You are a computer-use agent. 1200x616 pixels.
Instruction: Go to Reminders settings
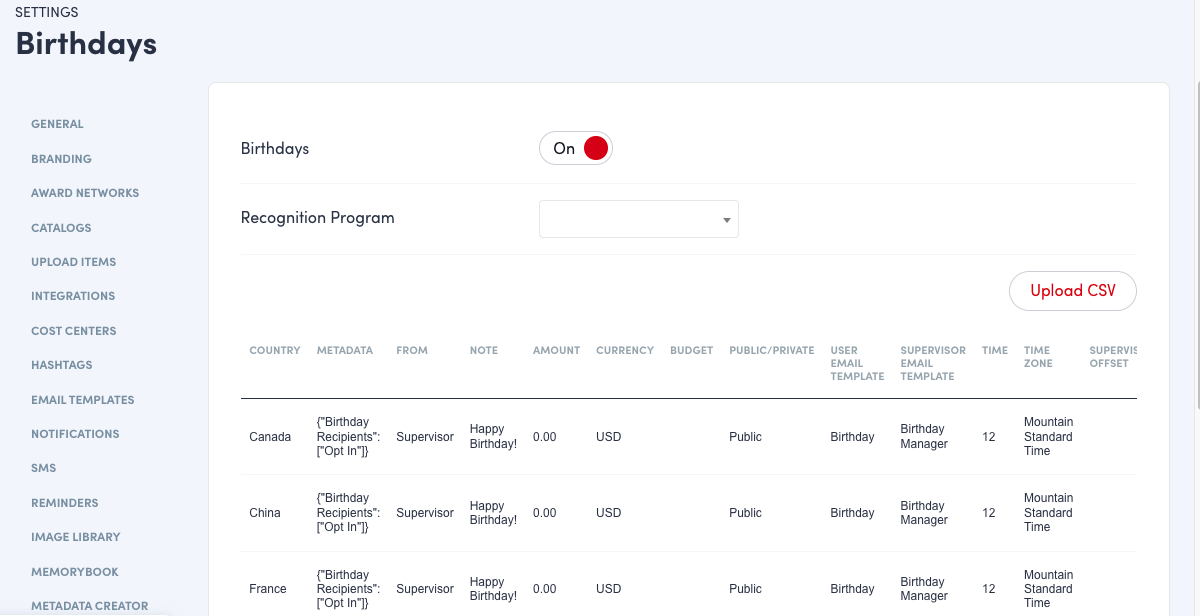[x=64, y=503]
